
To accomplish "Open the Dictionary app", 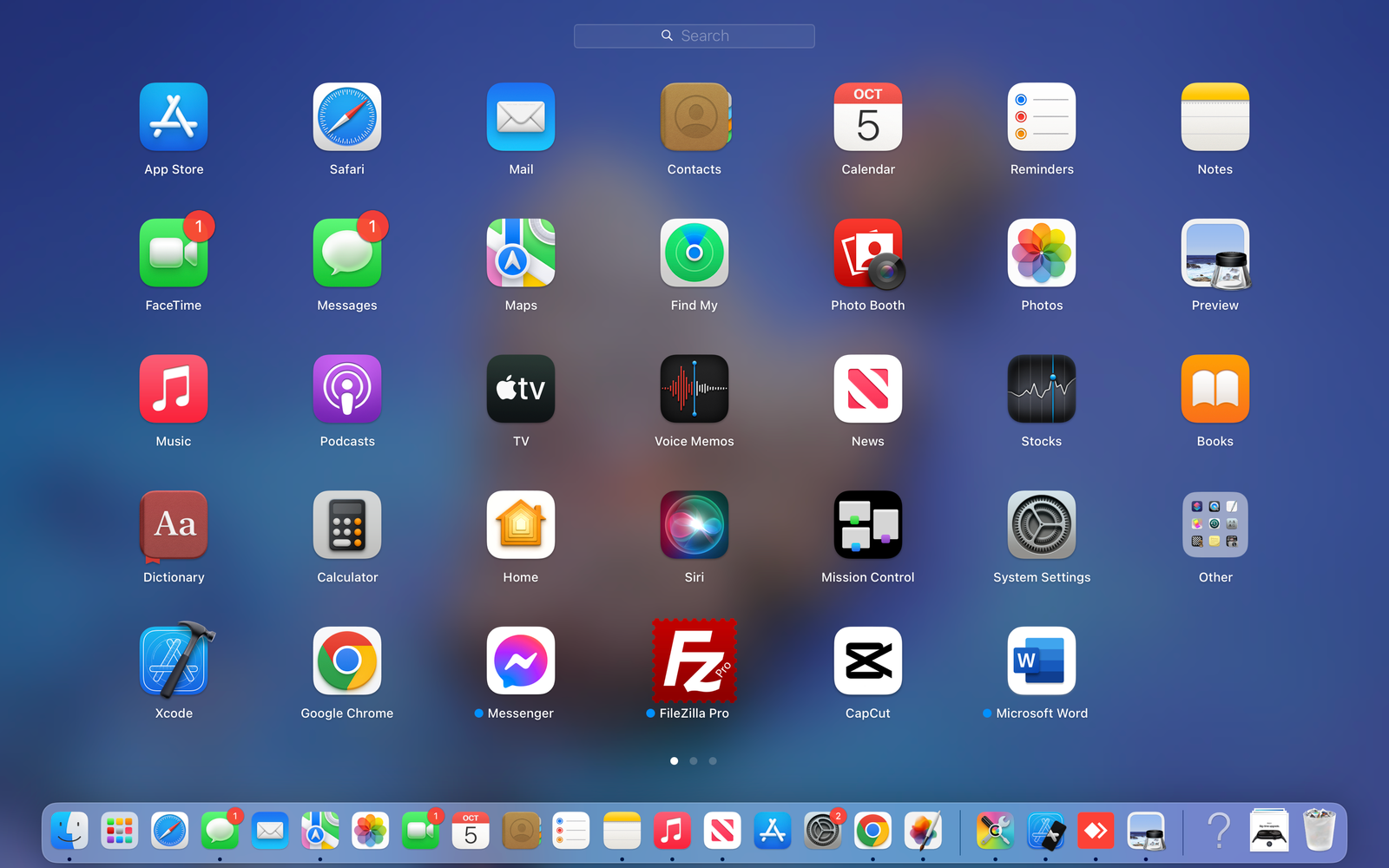I will (x=174, y=525).
